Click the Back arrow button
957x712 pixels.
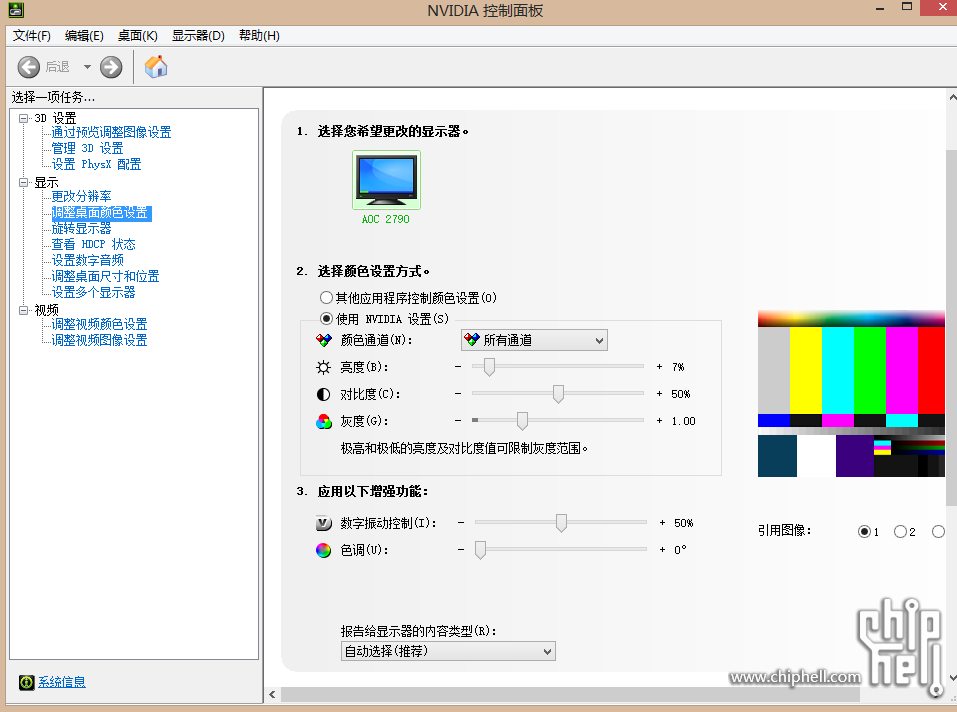[x=29, y=67]
